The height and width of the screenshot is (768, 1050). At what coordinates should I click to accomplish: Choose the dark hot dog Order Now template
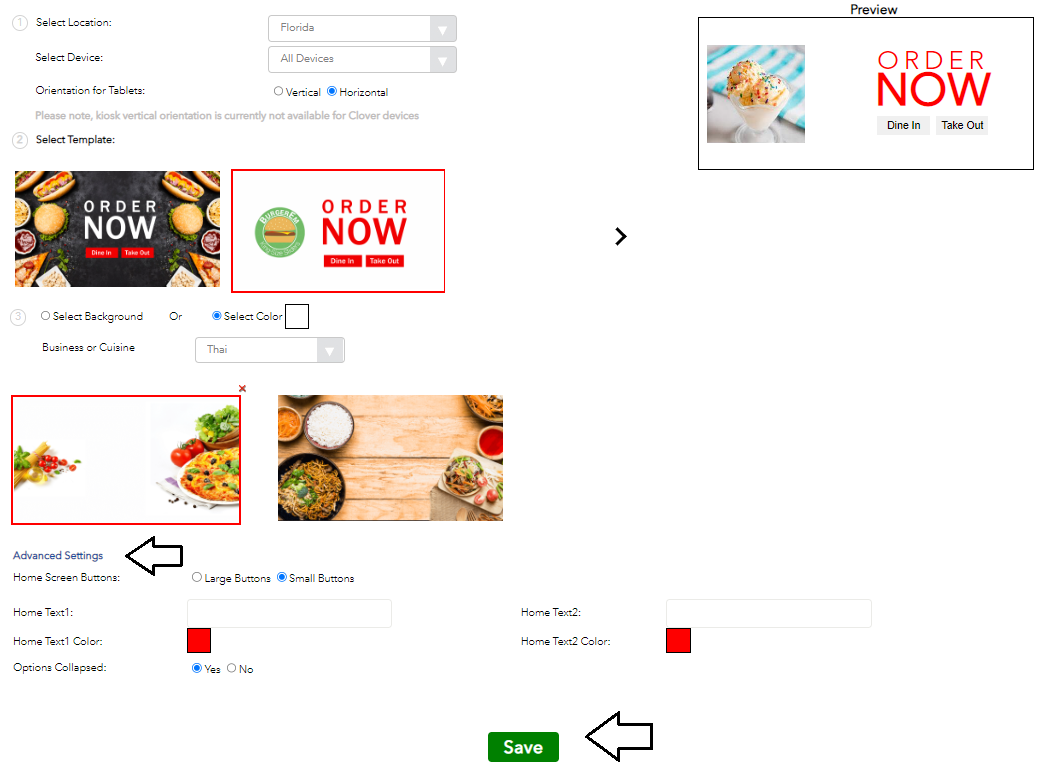click(x=117, y=229)
